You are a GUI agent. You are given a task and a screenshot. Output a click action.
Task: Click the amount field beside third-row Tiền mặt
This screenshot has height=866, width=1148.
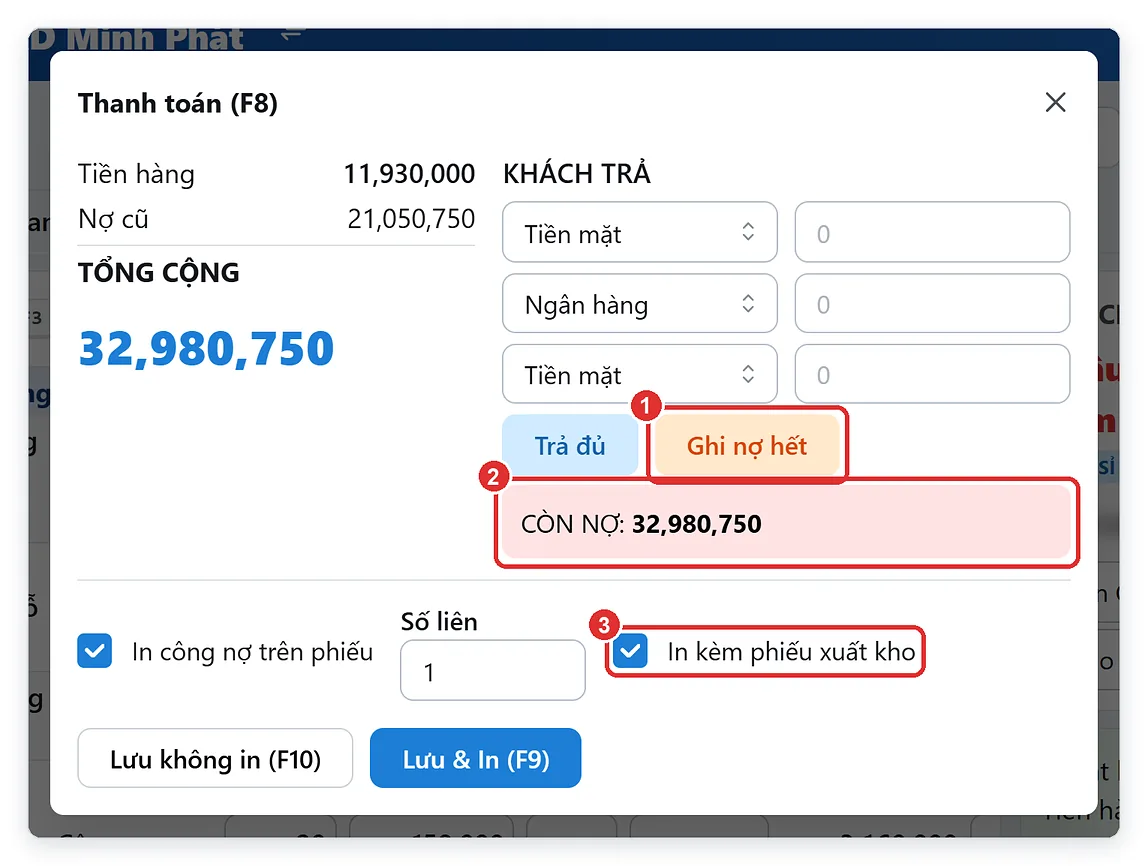click(932, 374)
